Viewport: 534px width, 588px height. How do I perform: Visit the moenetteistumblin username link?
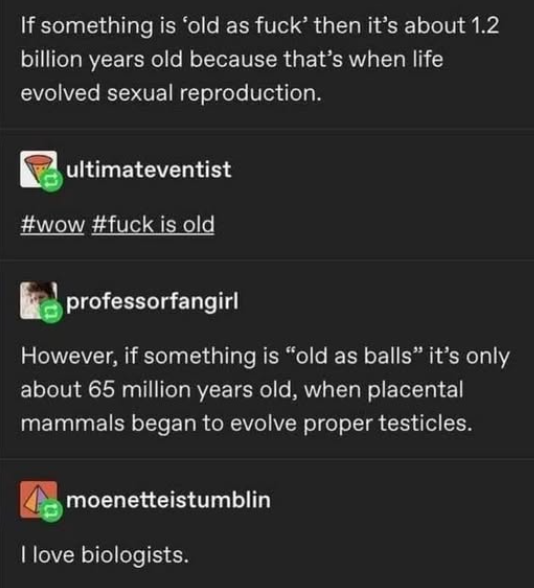coord(168,500)
